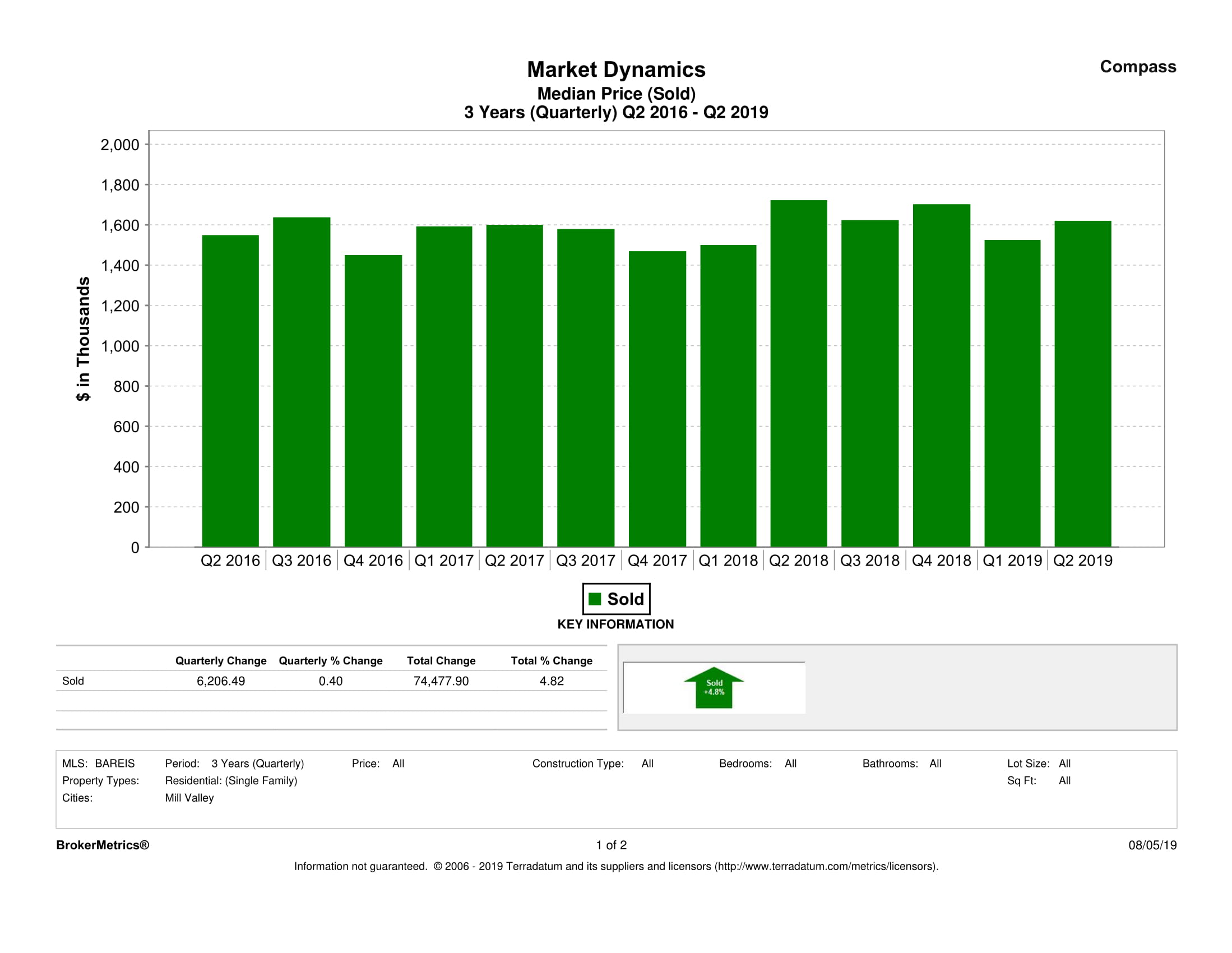The image size is (1232, 953).
Task: Select the Q4 2016 bar
Action: [x=373, y=401]
